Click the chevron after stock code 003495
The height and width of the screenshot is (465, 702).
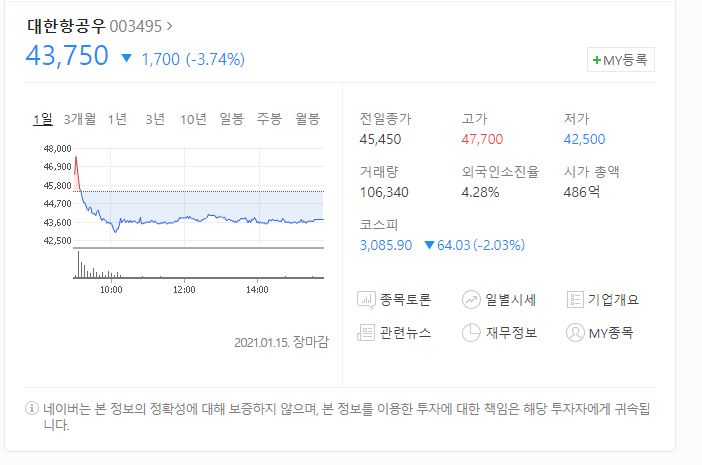coord(169,26)
